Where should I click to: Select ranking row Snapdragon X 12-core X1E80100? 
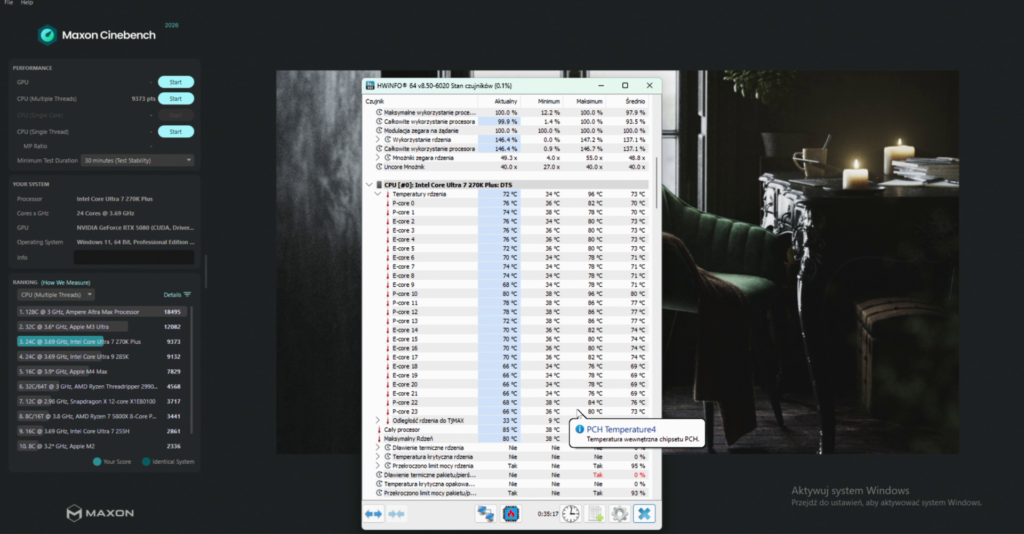point(101,401)
